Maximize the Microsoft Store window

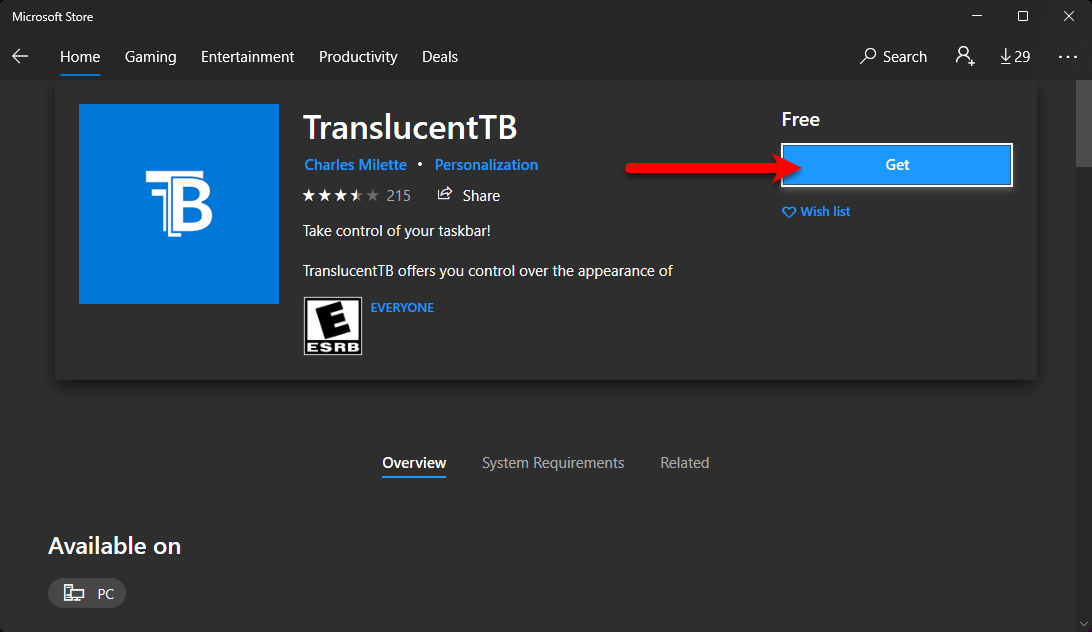(1023, 16)
